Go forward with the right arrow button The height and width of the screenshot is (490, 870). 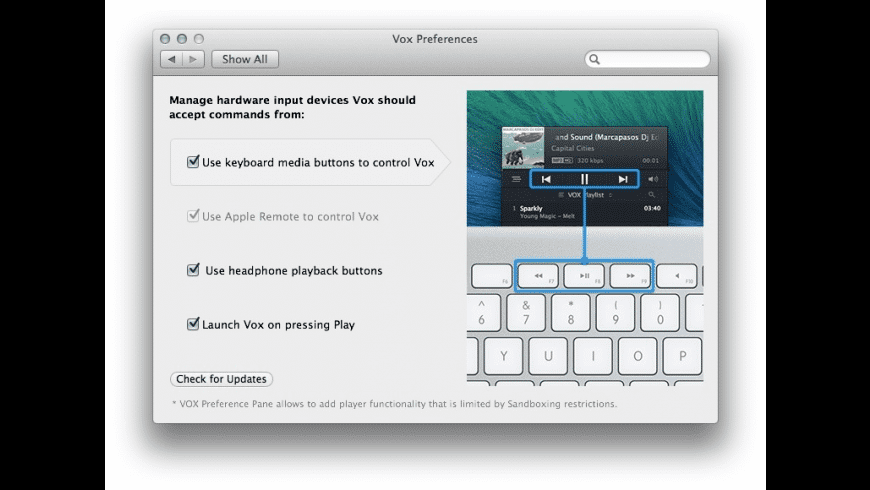[193, 59]
